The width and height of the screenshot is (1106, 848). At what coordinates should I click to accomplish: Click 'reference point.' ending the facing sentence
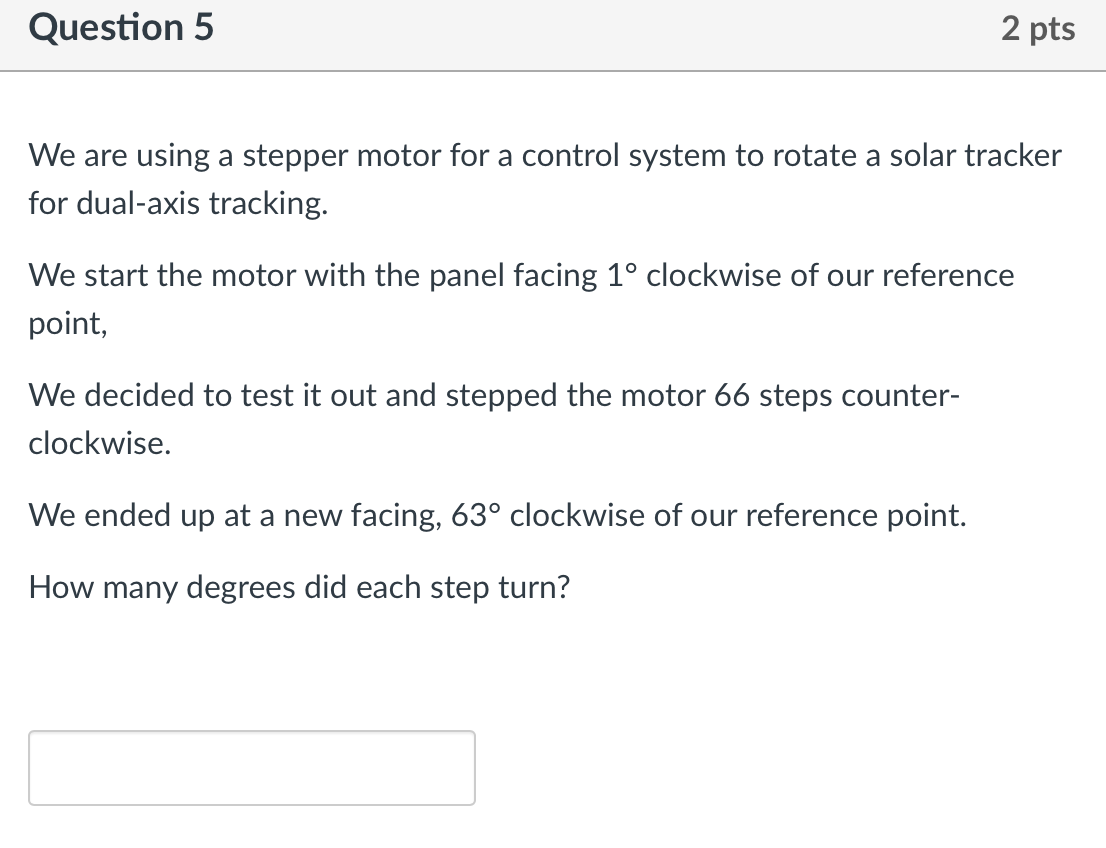856,516
